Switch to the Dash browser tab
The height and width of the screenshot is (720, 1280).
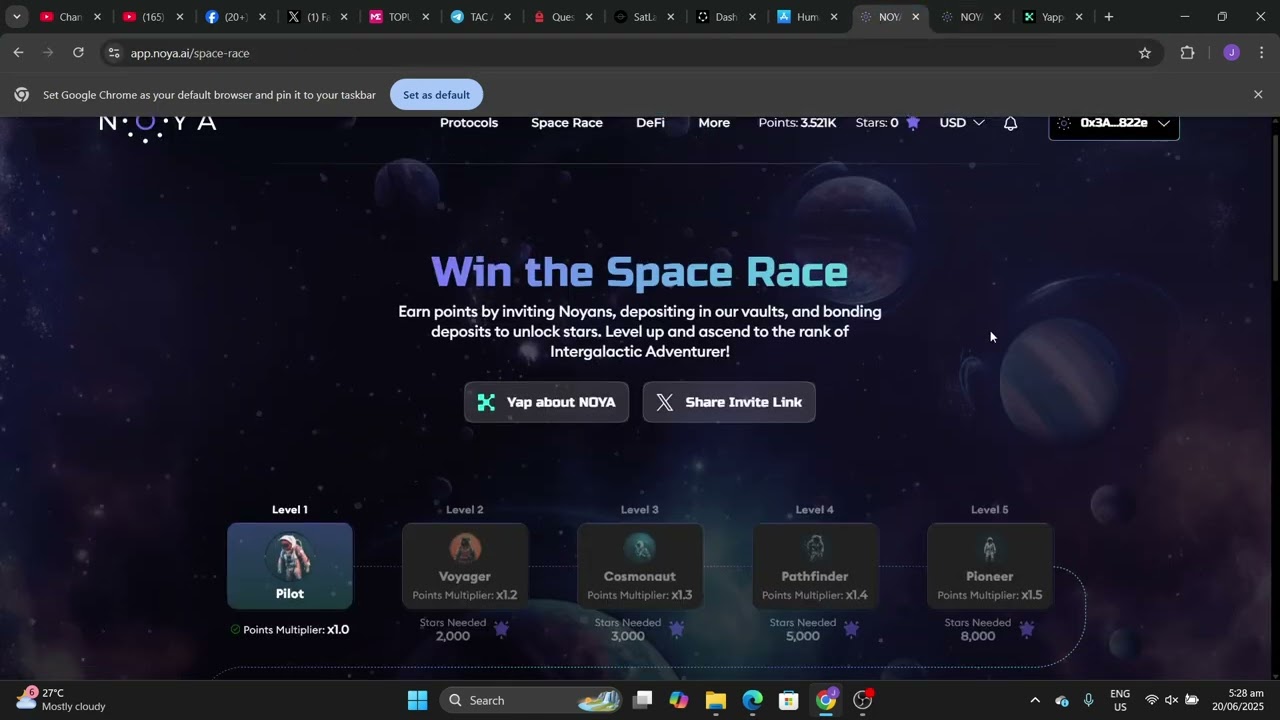tap(725, 17)
